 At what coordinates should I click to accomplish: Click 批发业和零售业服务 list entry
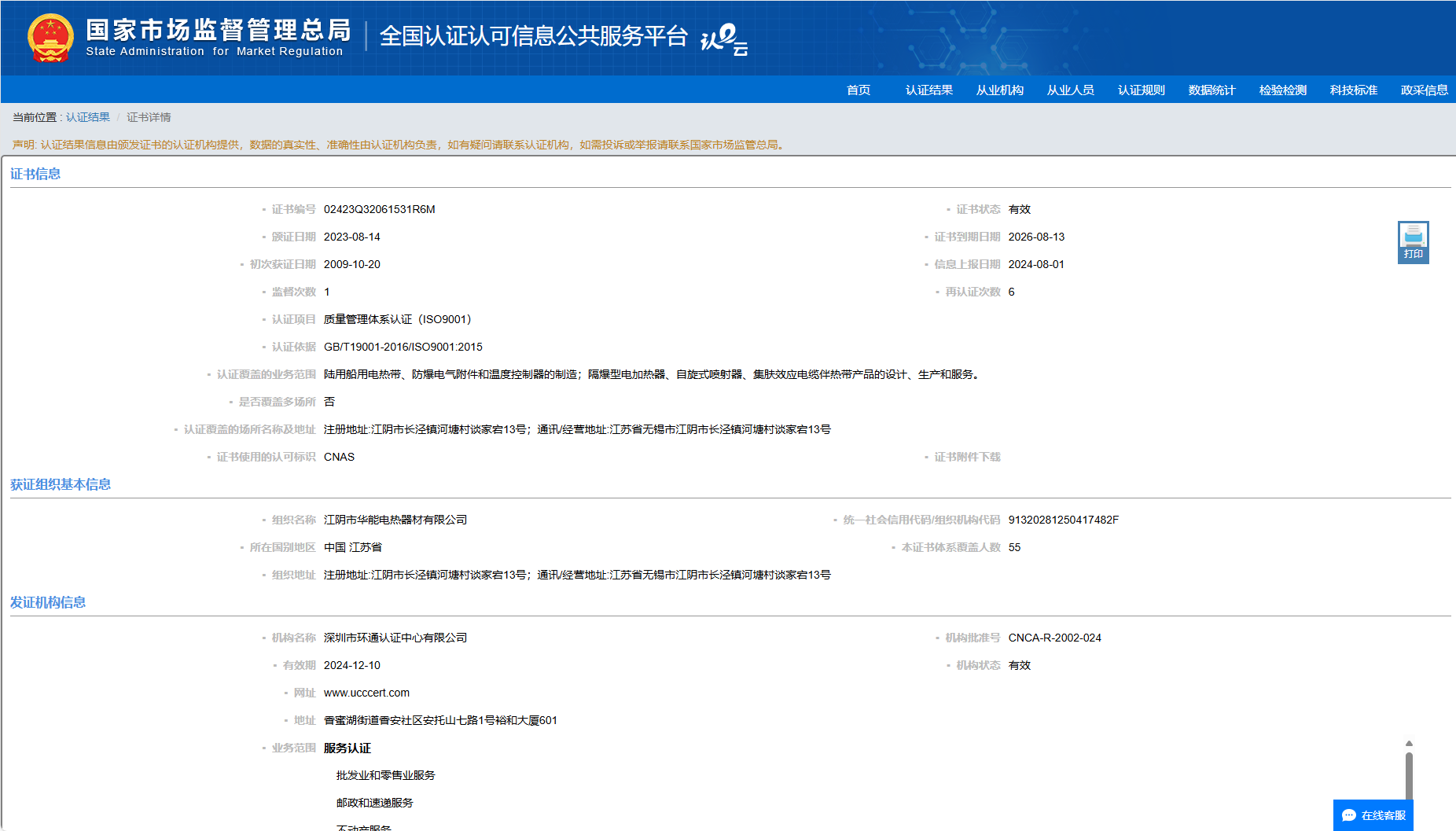tap(386, 775)
